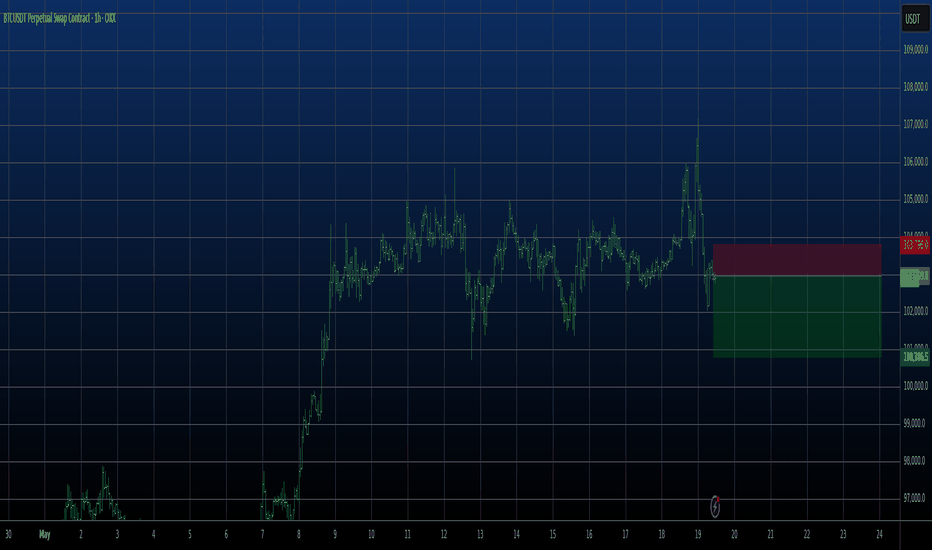The height and width of the screenshot is (550, 932).
Task: Select the red stop-loss zone of short position
Action: (x=797, y=260)
